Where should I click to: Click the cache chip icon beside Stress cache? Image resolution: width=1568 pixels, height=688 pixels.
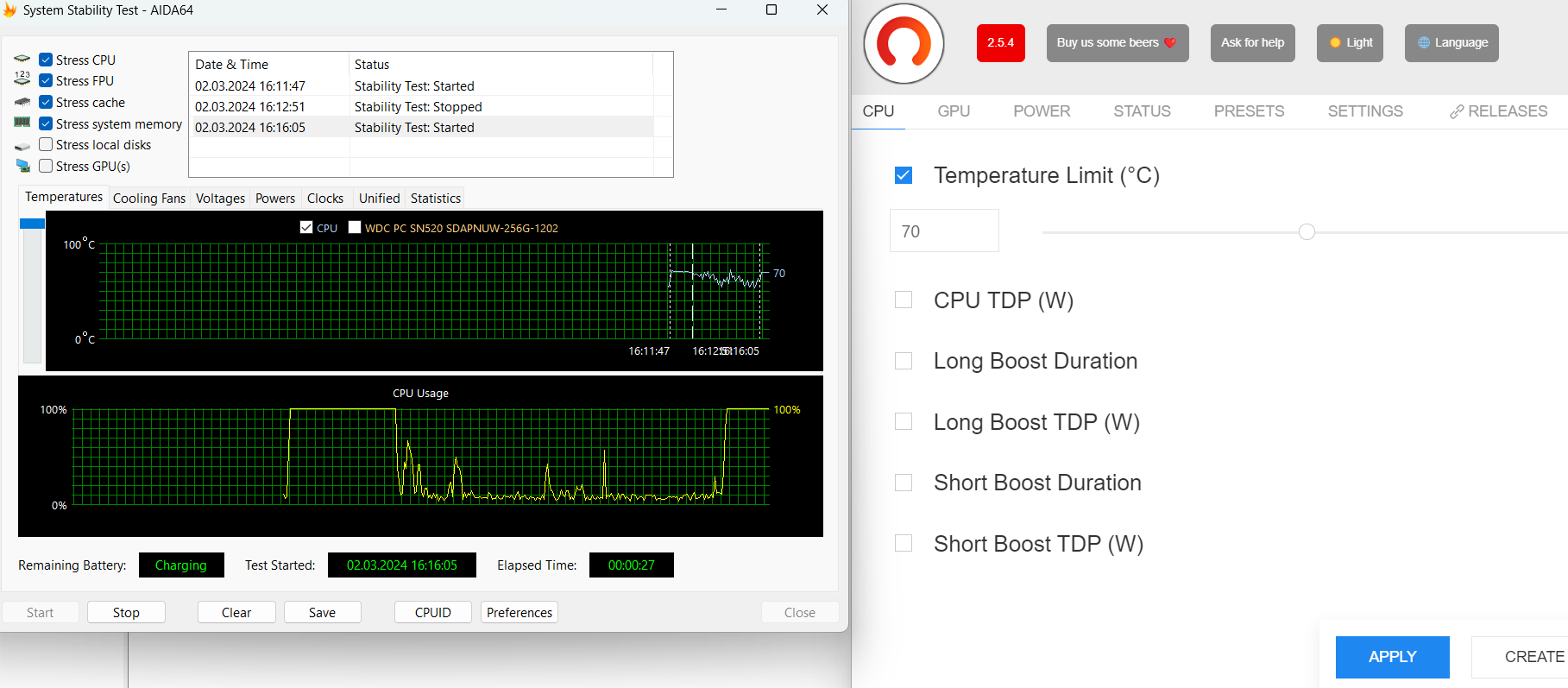click(x=22, y=102)
